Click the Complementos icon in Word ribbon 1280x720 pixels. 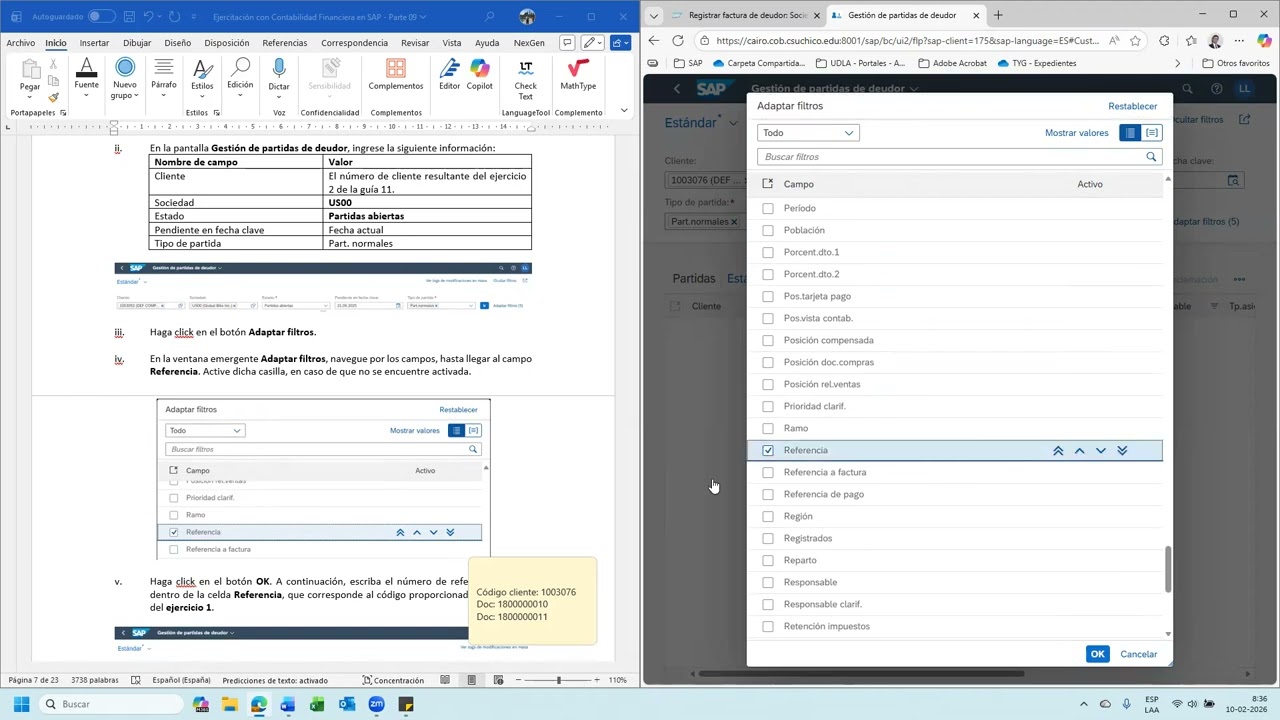396,74
